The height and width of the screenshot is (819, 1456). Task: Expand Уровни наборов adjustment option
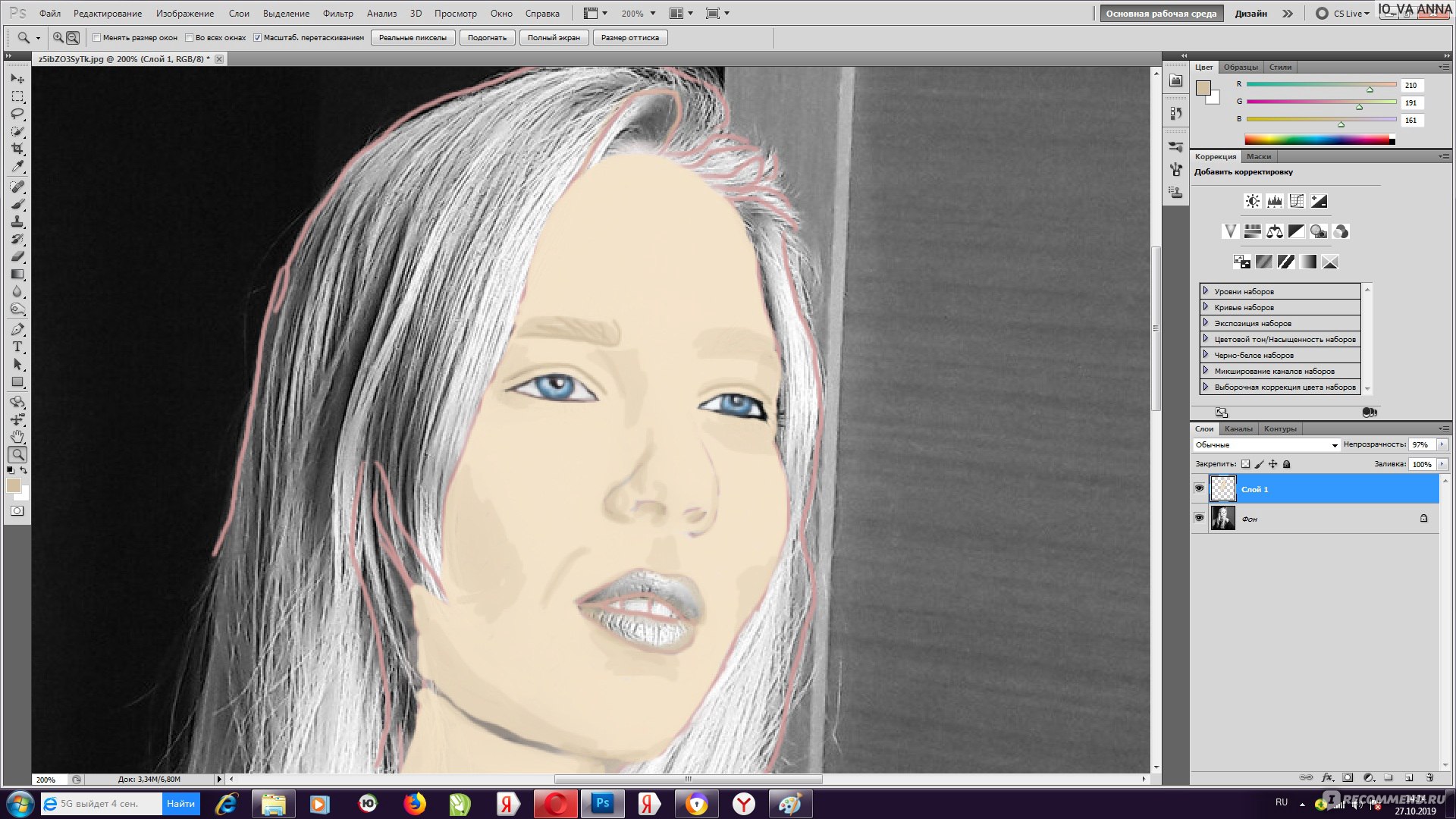click(x=1206, y=291)
